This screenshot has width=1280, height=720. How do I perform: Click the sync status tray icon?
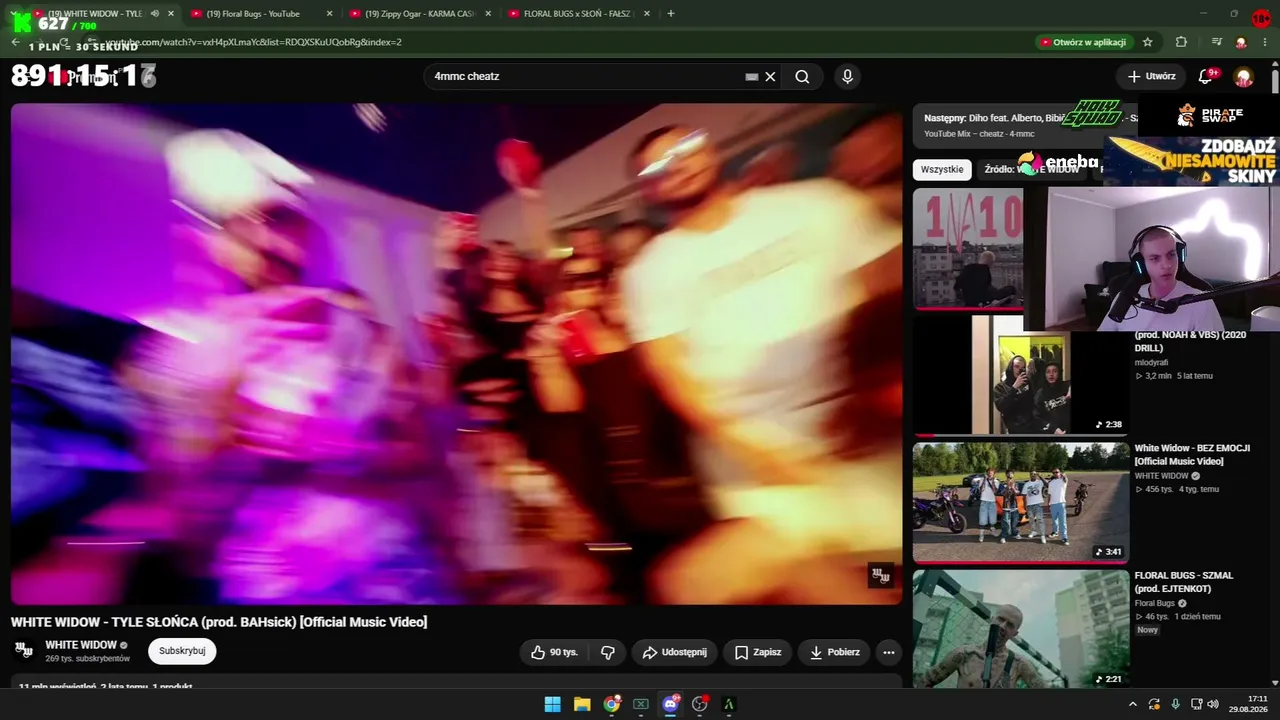tap(1154, 704)
